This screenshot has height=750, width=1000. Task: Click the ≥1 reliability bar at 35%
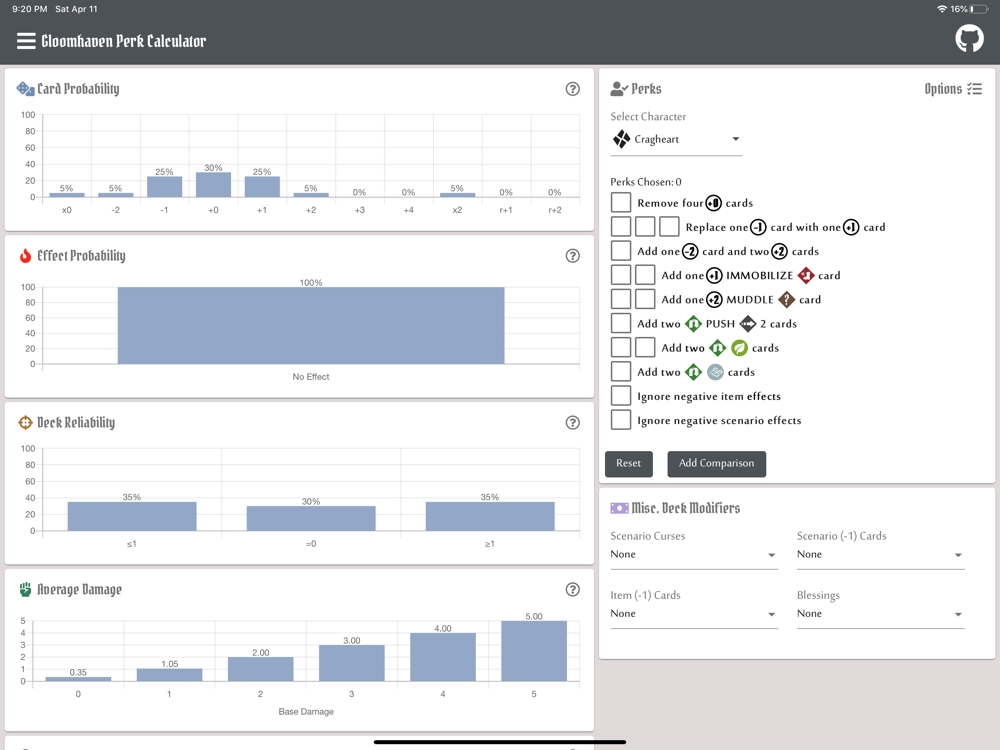[x=490, y=517]
